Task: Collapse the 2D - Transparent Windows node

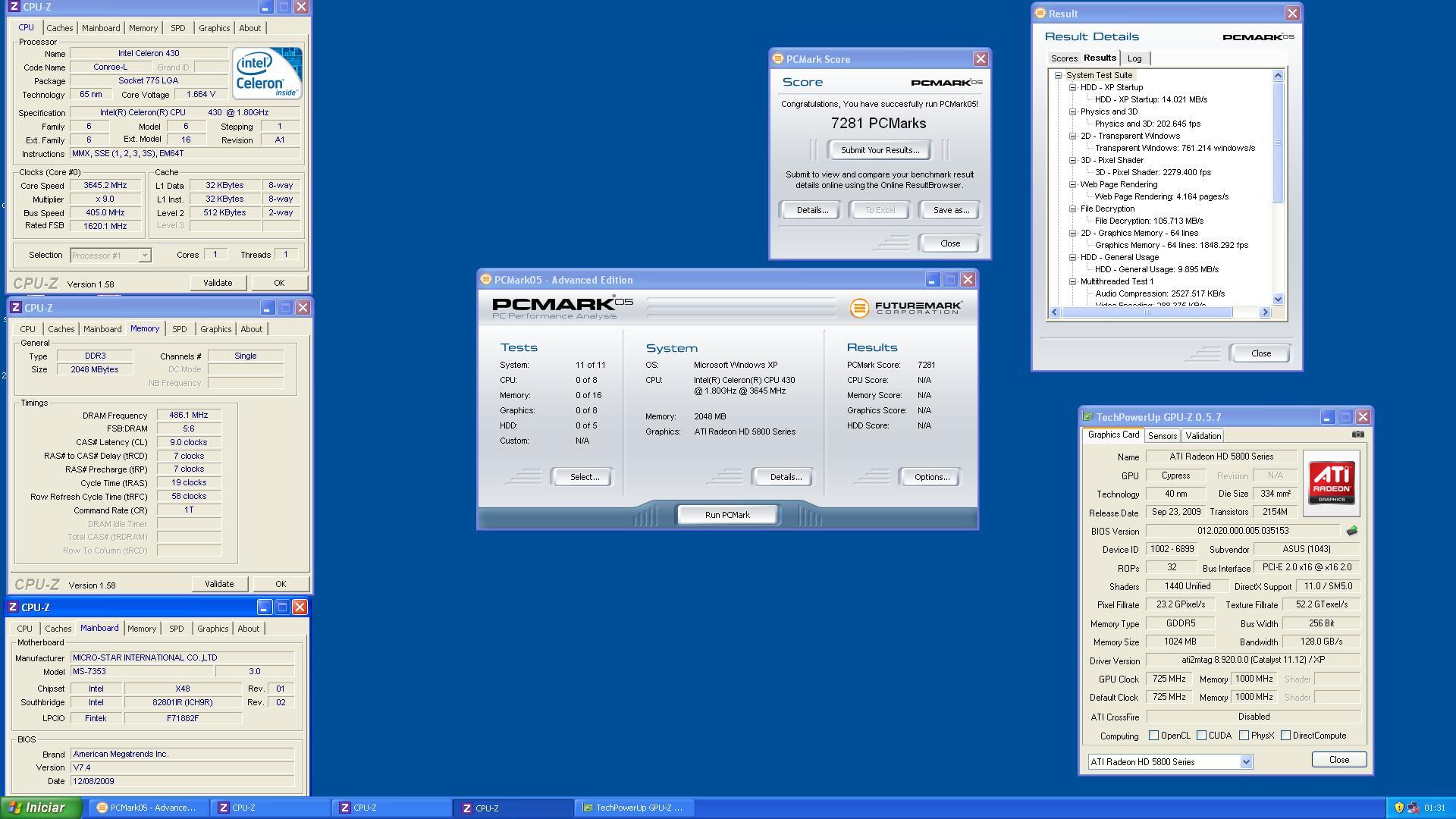Action: click(x=1073, y=136)
